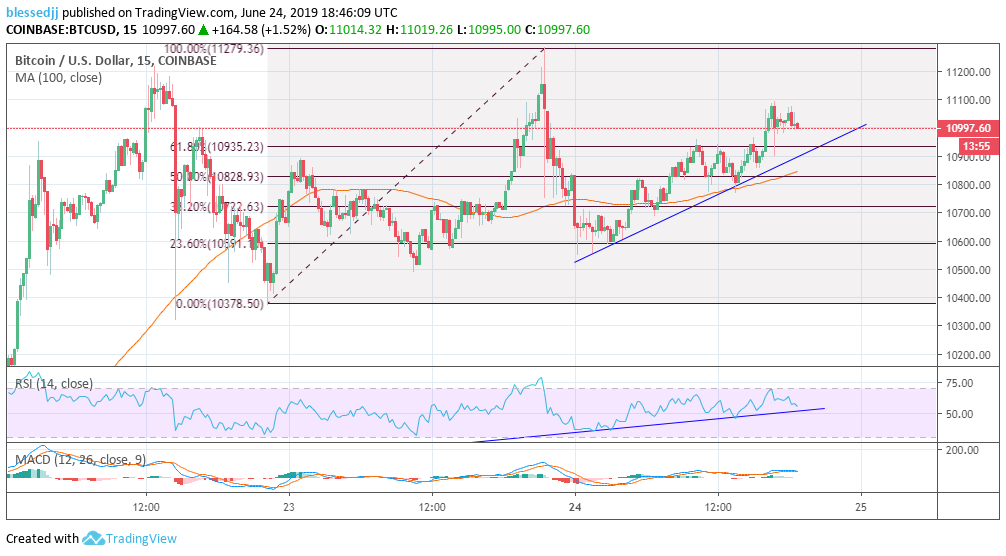
Task: Click the 25 date label on time axis
Action: (861, 507)
